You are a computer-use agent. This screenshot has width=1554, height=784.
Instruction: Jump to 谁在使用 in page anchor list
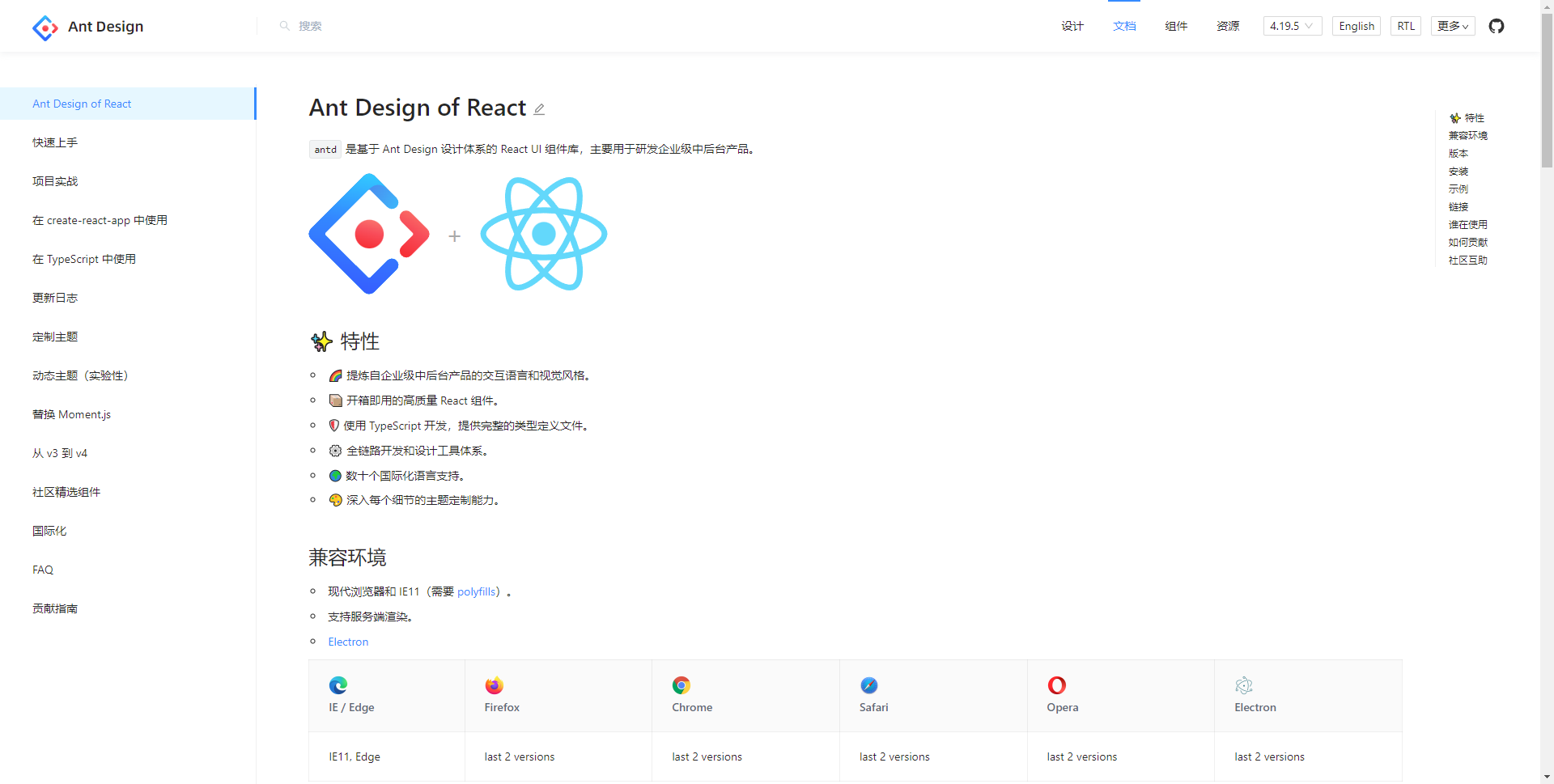tap(1468, 225)
